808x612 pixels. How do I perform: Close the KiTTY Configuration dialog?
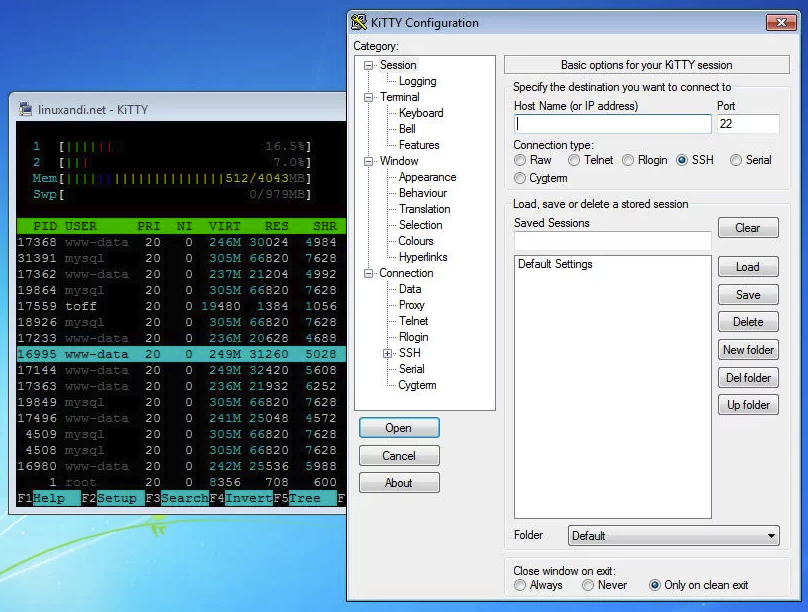(x=781, y=23)
